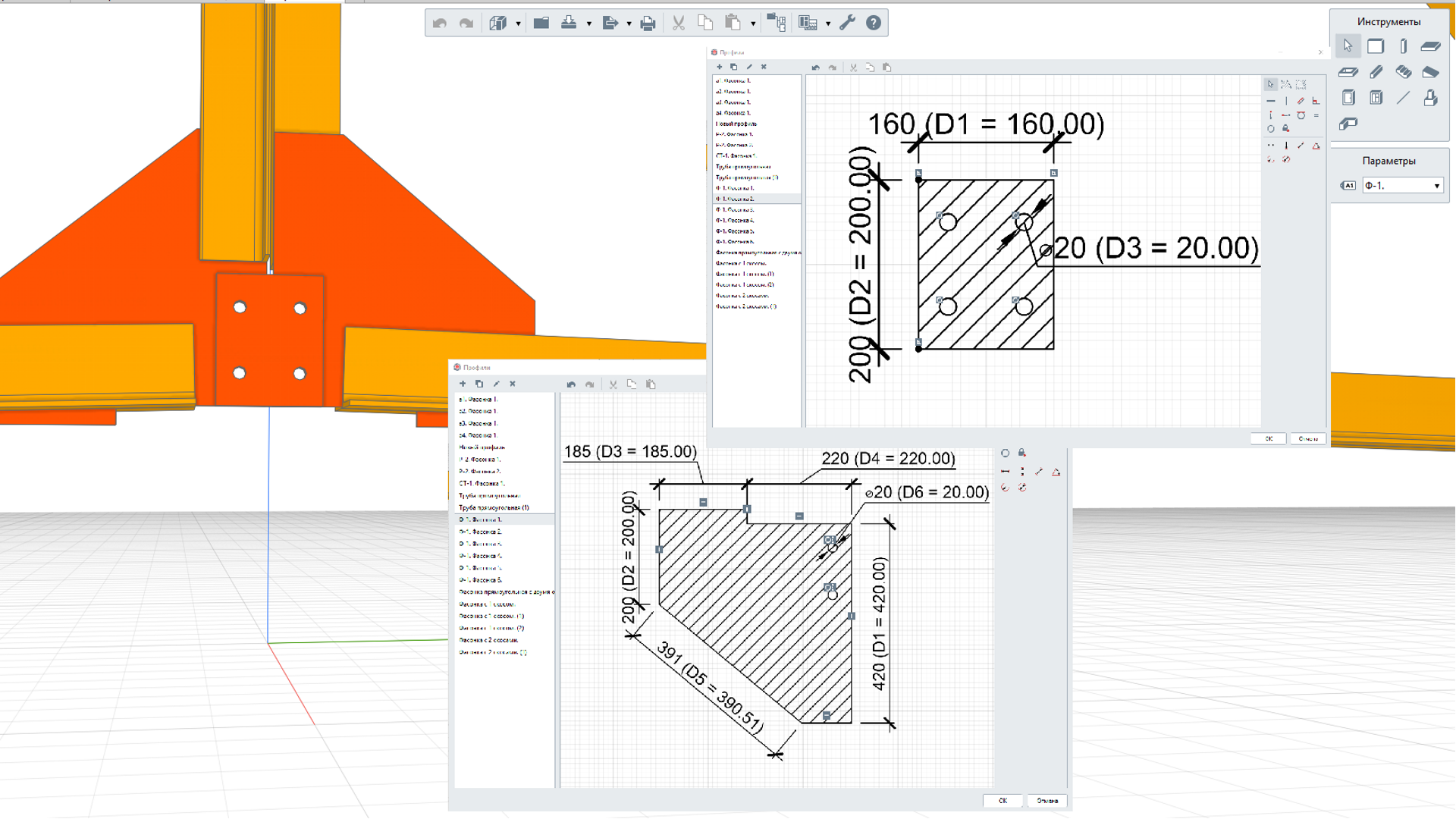Select the Wall tool in Инструменты panel

1376,46
